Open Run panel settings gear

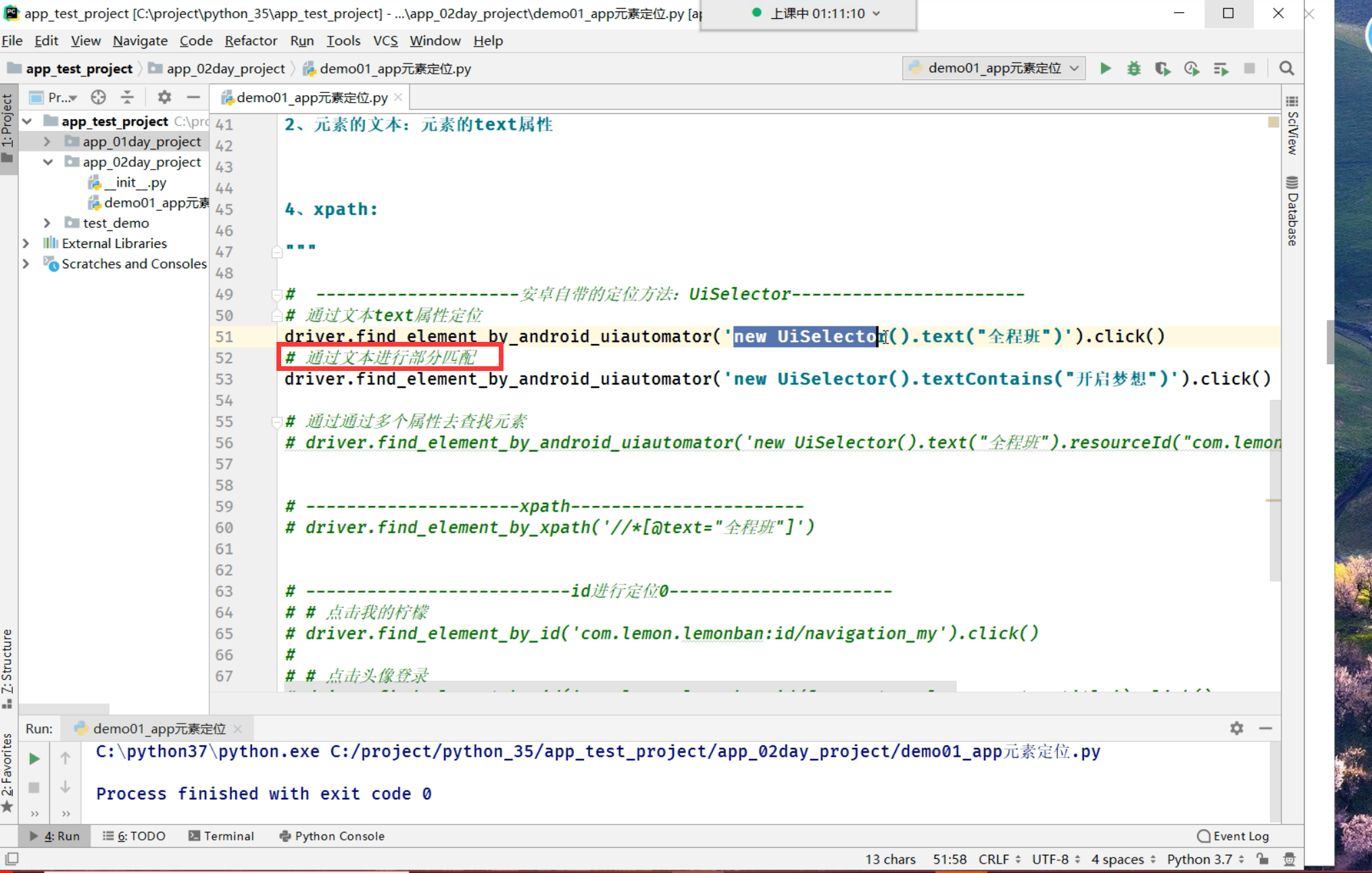tap(1236, 728)
